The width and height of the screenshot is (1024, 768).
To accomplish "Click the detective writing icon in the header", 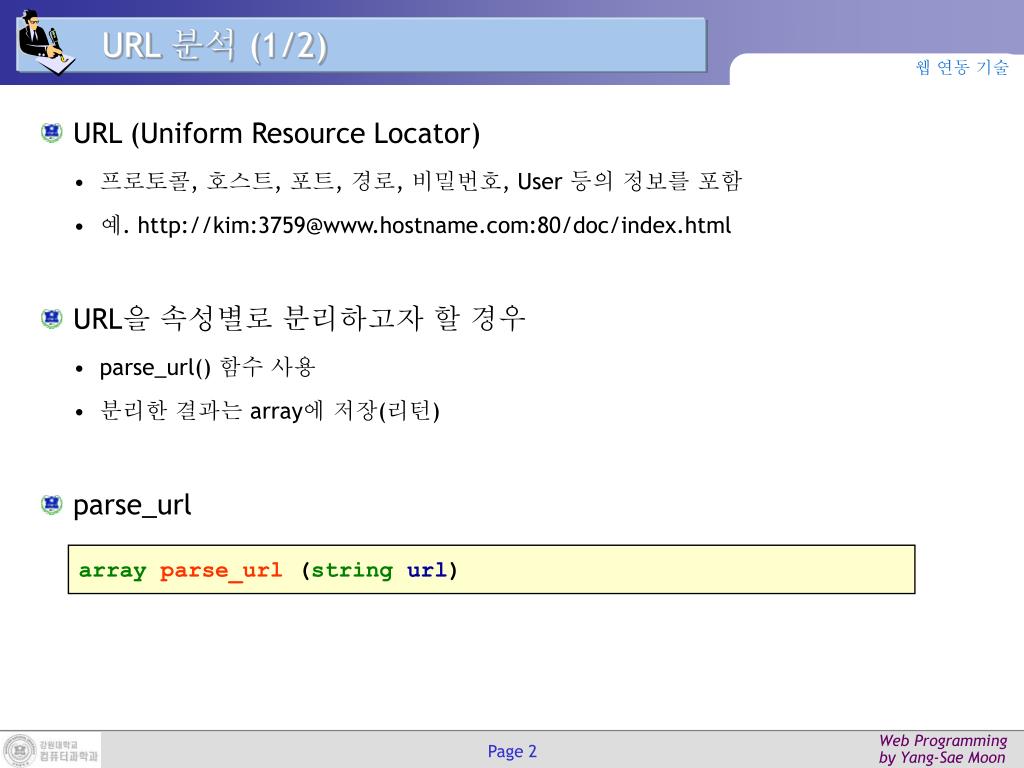I will pyautogui.click(x=46, y=42).
